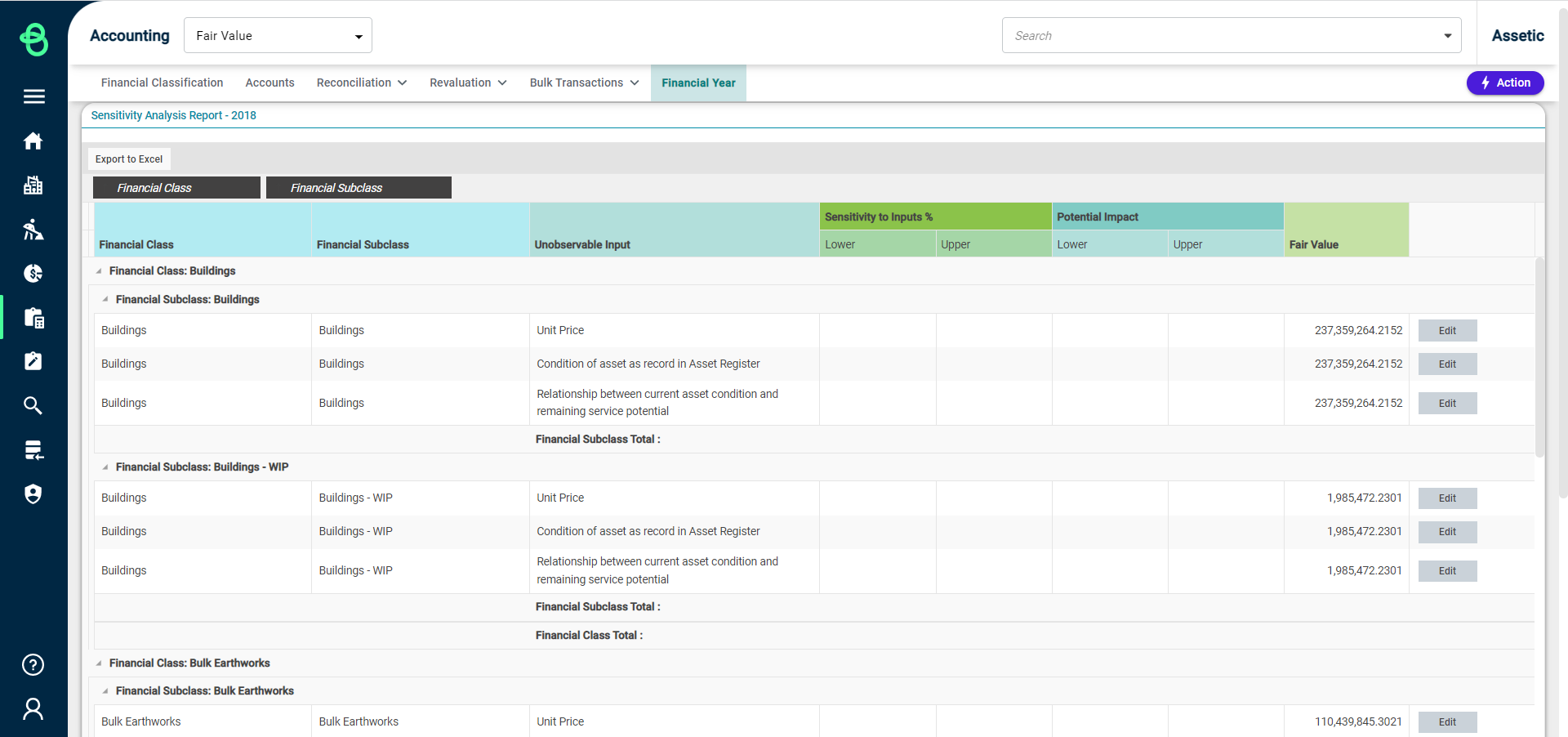The width and height of the screenshot is (1568, 737).
Task: Open the user profile icon
Action: point(33,708)
